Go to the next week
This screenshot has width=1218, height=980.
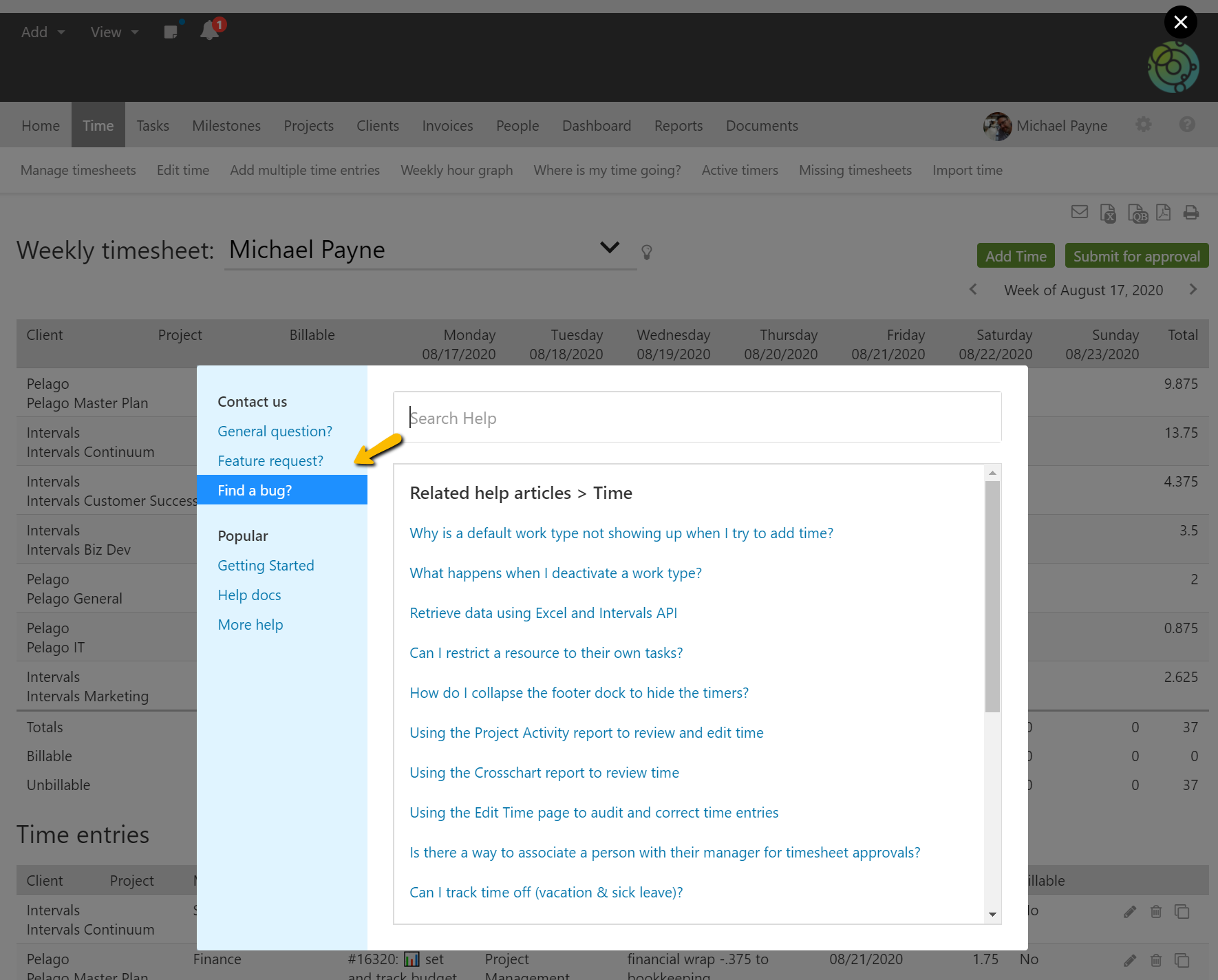[1193, 290]
